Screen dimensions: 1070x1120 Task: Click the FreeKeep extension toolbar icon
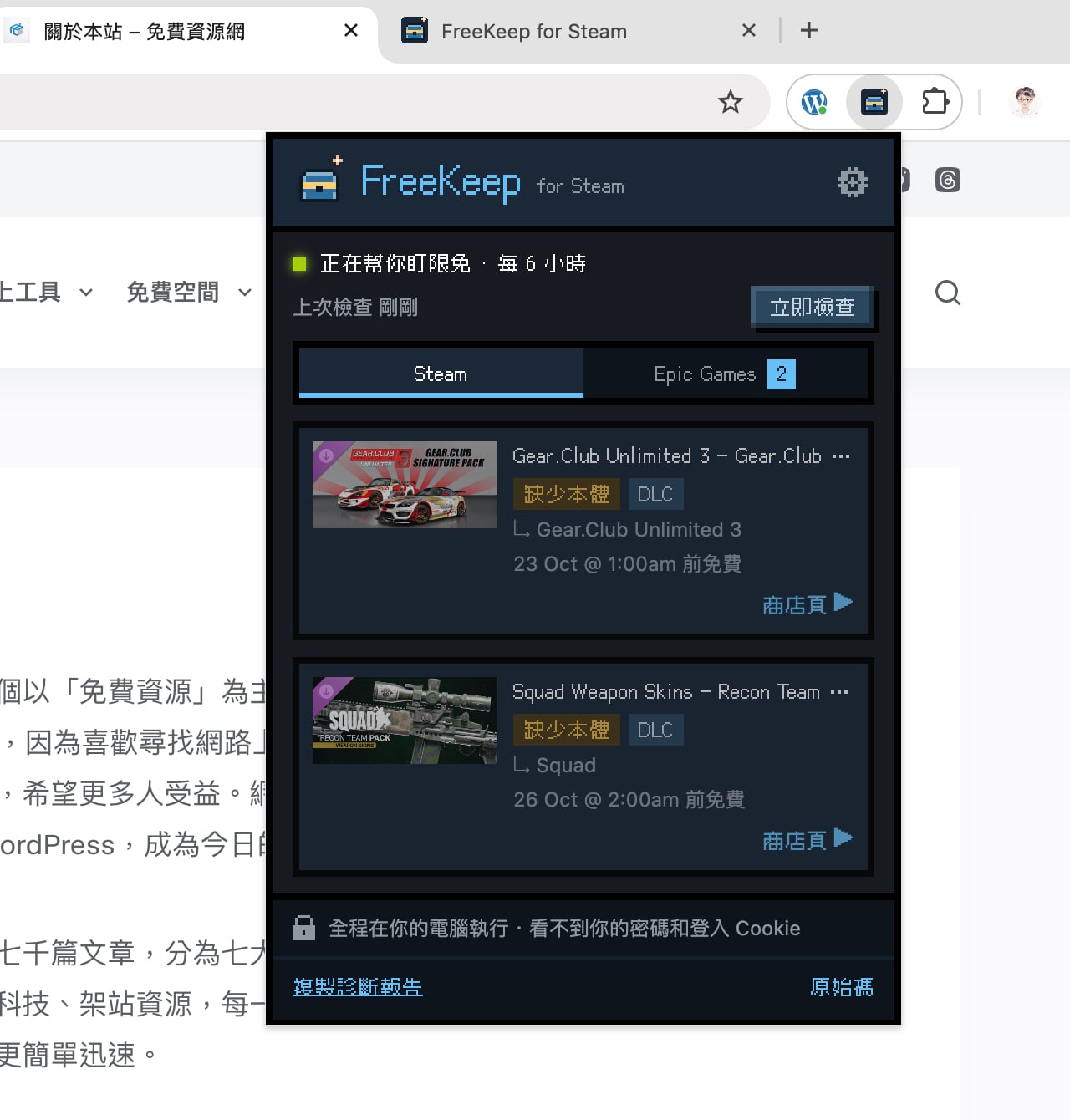874,102
